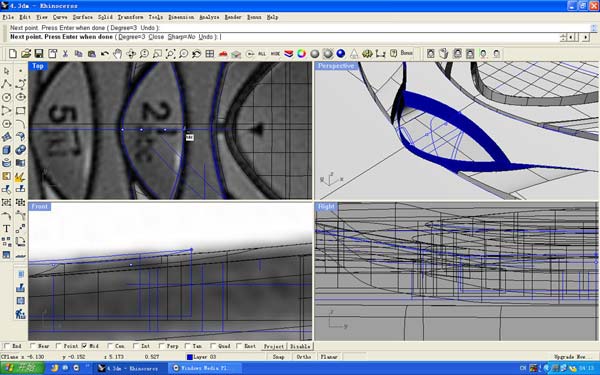Click the Ortho status bar button

pyautogui.click(x=304, y=357)
